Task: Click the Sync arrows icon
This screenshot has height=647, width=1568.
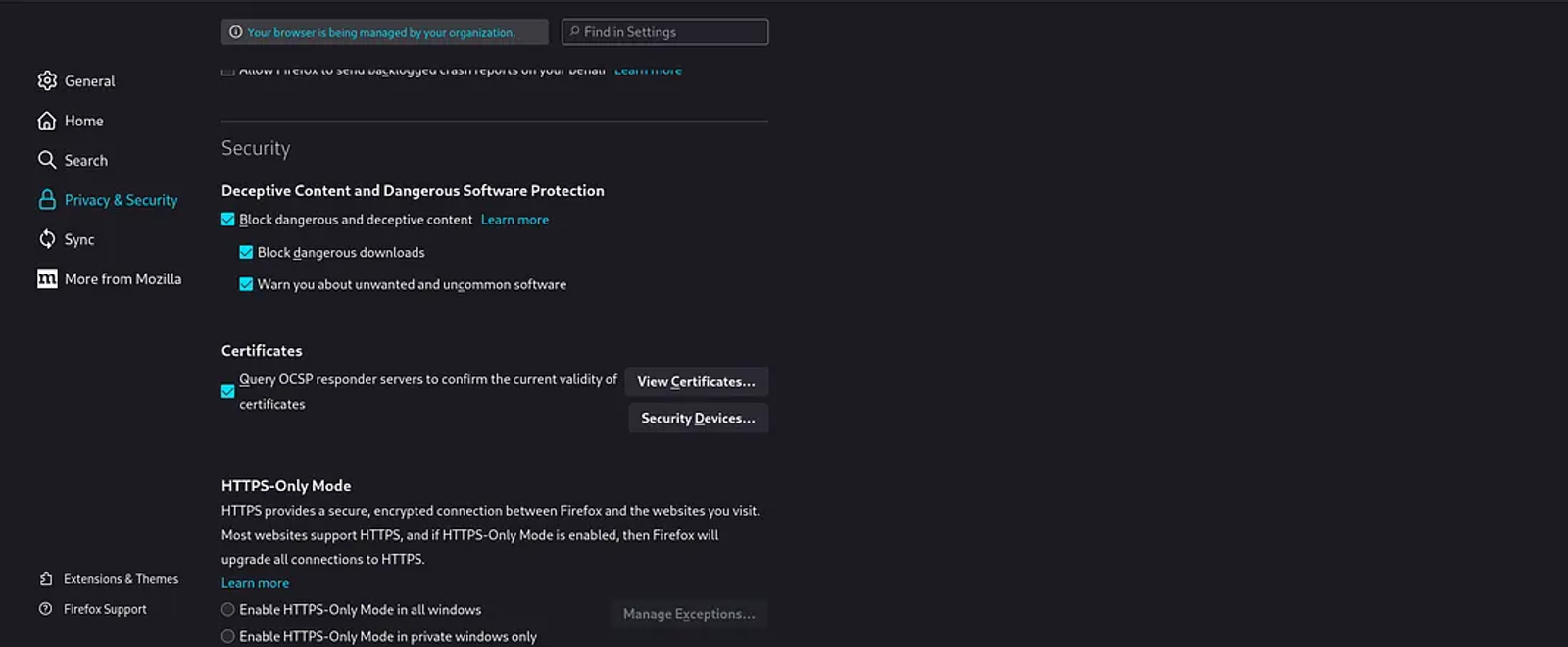Action: pos(47,239)
